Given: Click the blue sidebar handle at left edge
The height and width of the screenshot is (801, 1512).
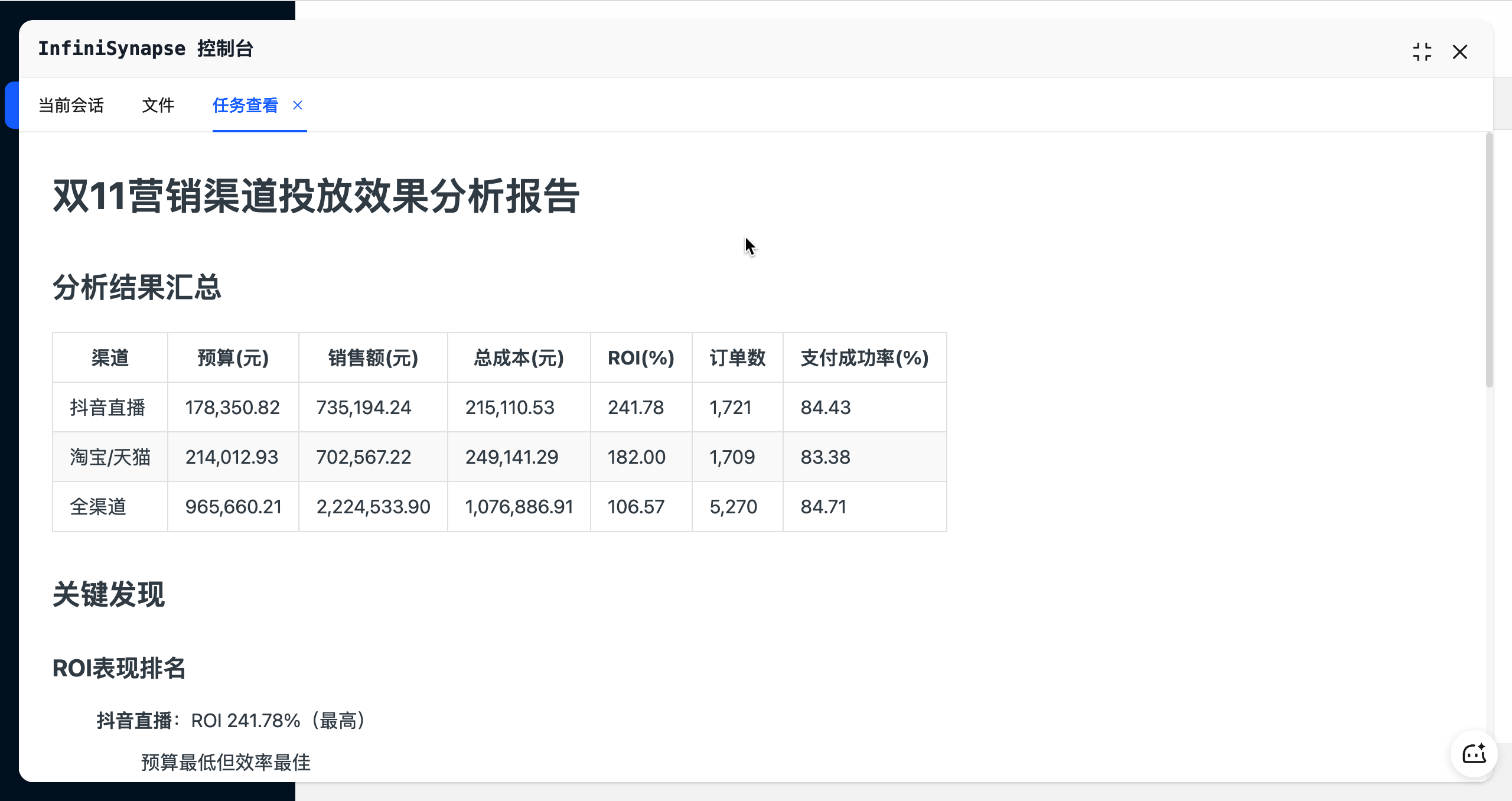Looking at the screenshot, I should coord(11,105).
